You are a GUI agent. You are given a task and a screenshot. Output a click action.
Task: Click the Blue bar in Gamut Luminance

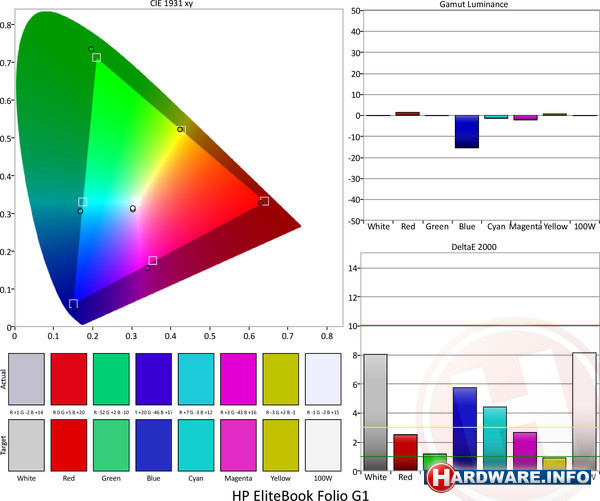coord(467,132)
